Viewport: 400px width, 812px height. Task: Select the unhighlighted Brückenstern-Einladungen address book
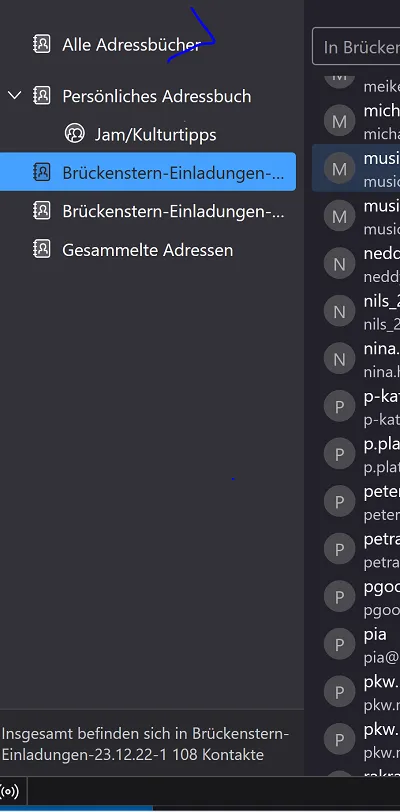coord(148,211)
